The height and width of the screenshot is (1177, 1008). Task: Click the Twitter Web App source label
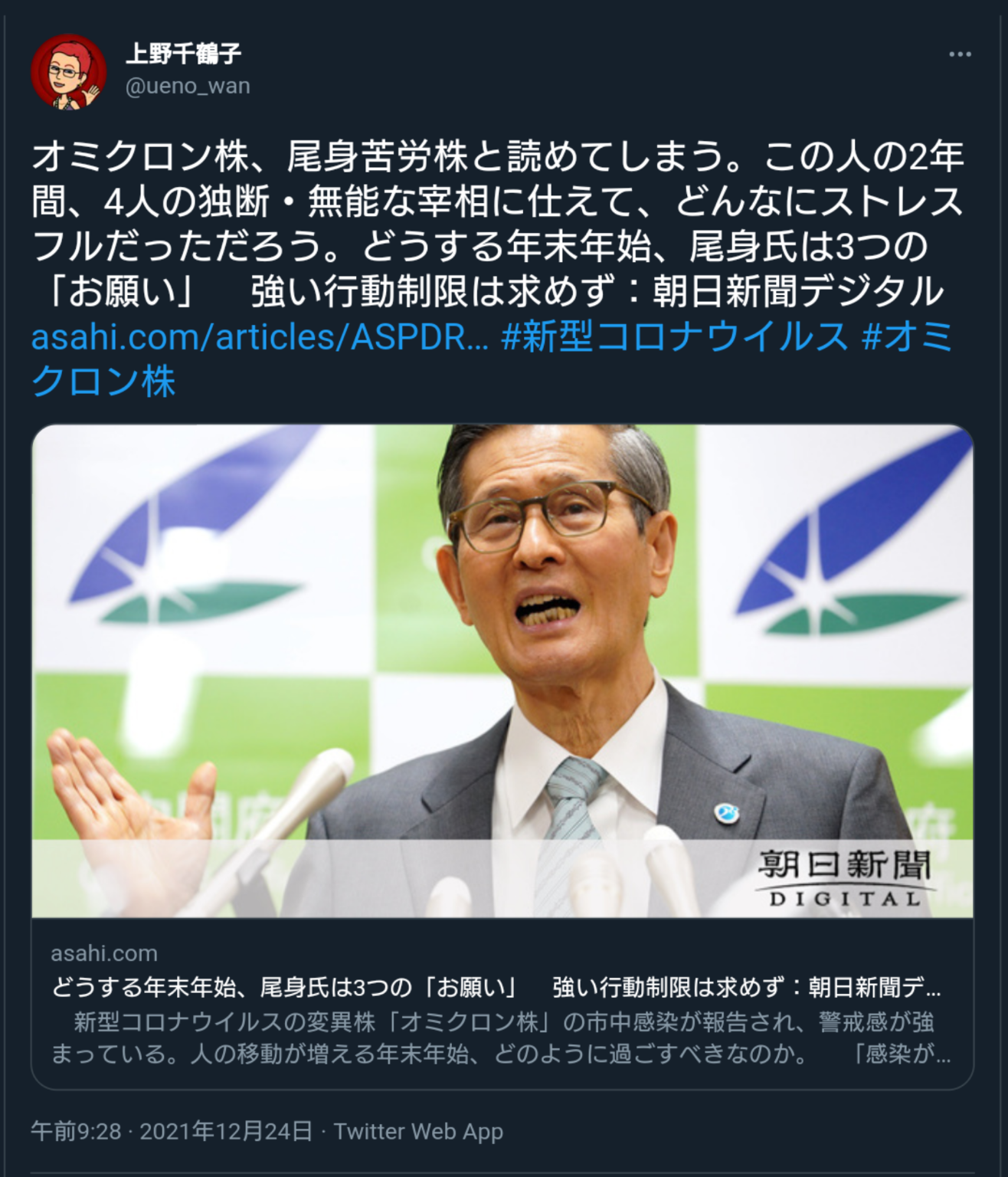(x=418, y=1131)
